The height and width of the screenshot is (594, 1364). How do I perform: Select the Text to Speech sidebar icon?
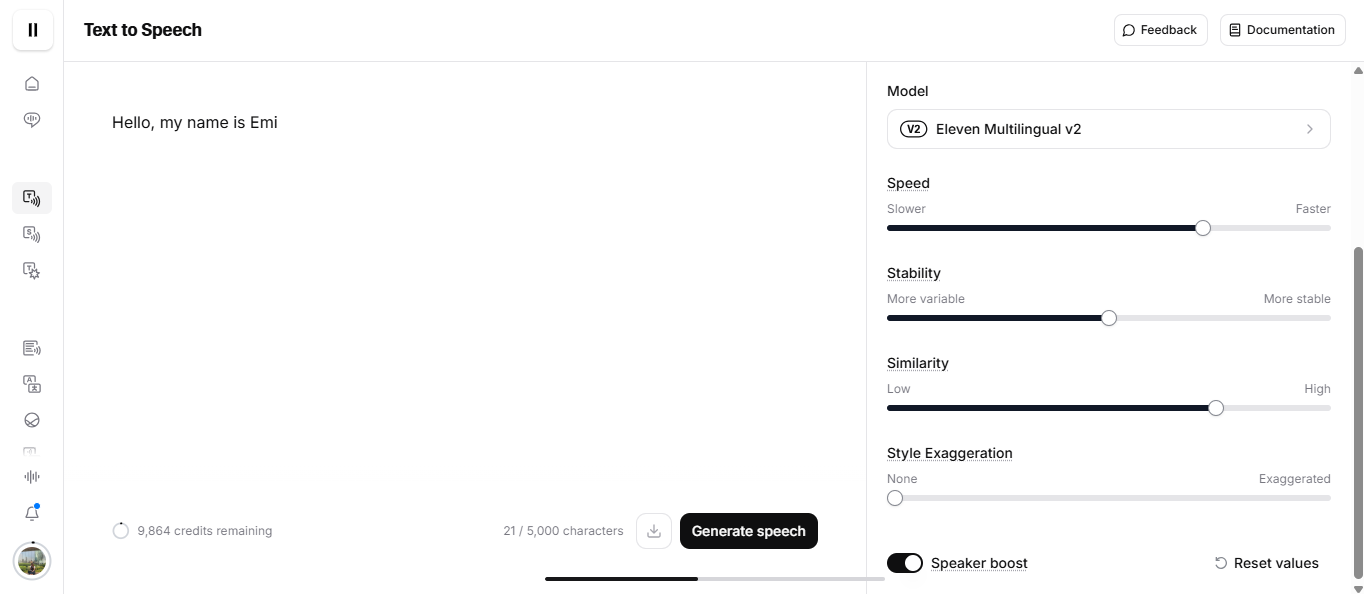click(32, 198)
